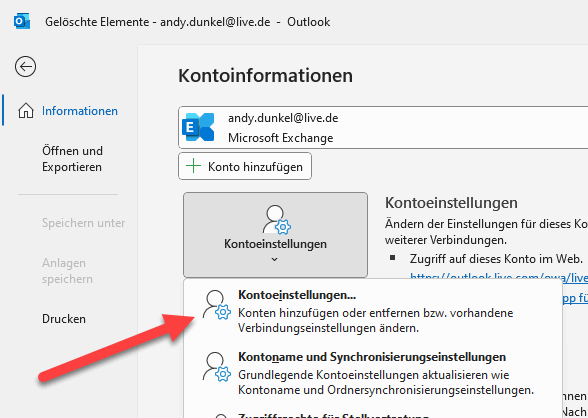Click the person-gear icon on Kontoeinstellungen button
The height and width of the screenshot is (418, 588).
[x=276, y=219]
